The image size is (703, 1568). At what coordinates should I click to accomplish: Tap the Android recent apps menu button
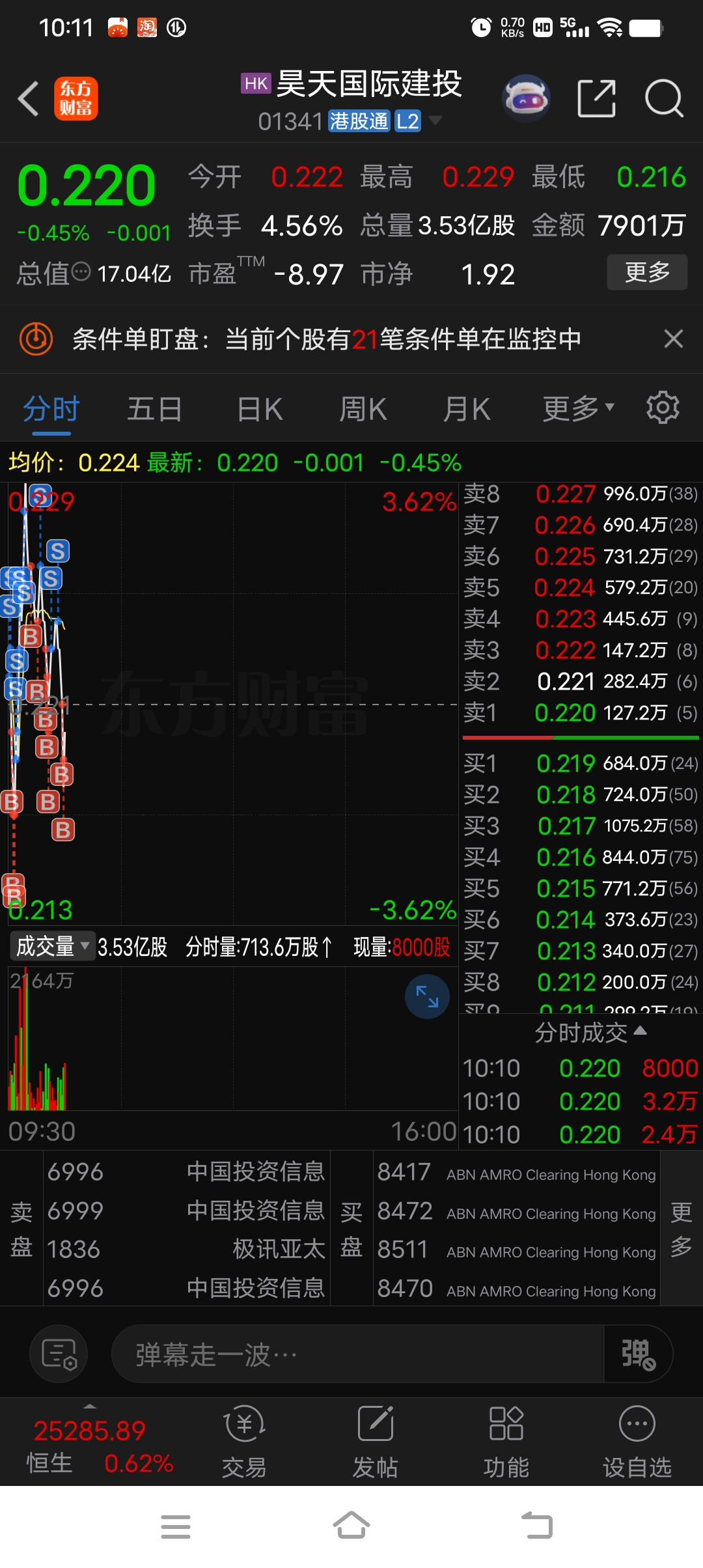176,1526
